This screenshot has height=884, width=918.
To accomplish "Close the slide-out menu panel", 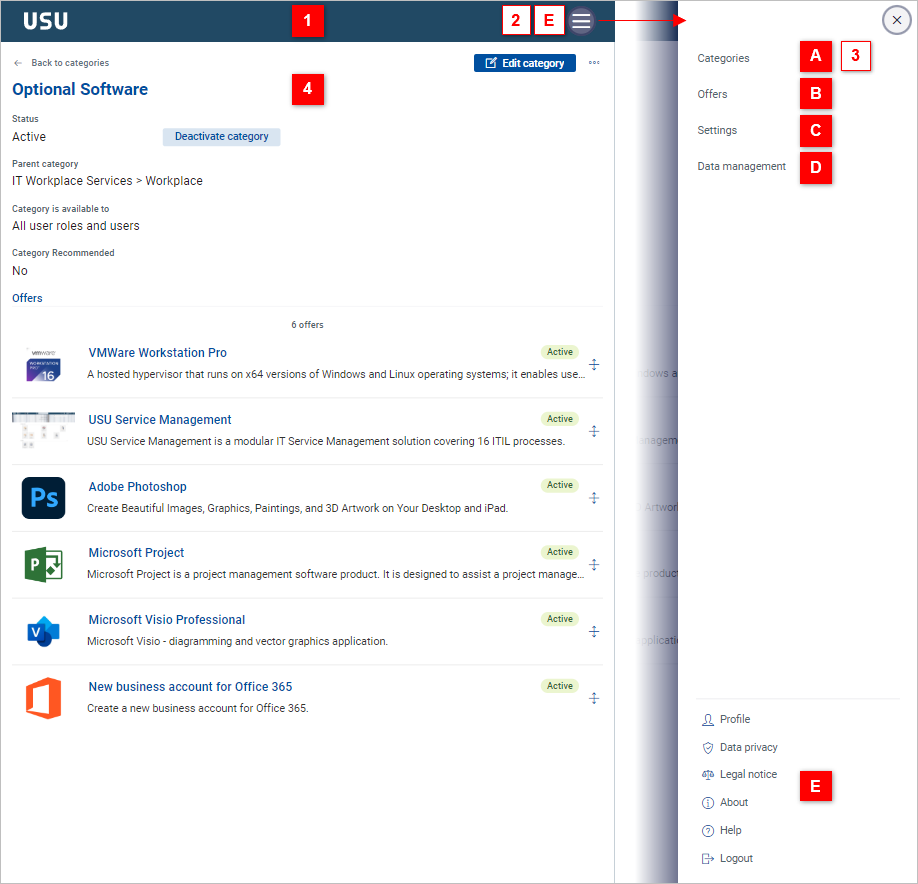I will (x=896, y=20).
